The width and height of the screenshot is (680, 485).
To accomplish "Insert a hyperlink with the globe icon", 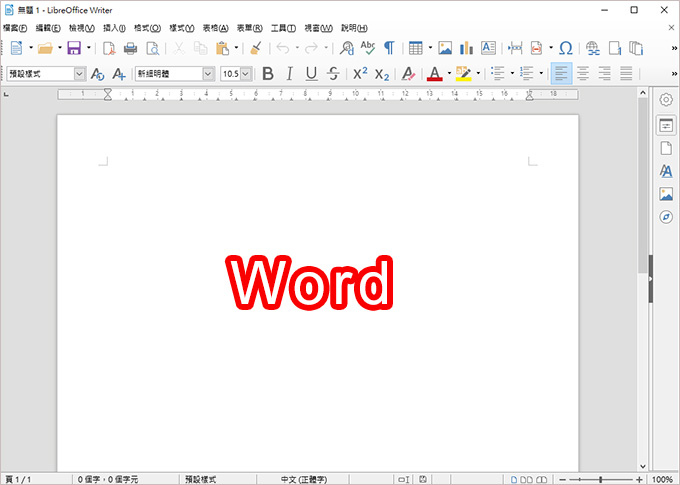I will point(593,48).
